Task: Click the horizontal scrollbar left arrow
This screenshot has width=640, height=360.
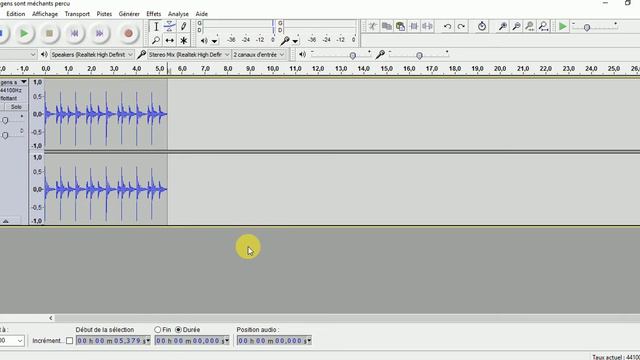Action: click(x=51, y=318)
